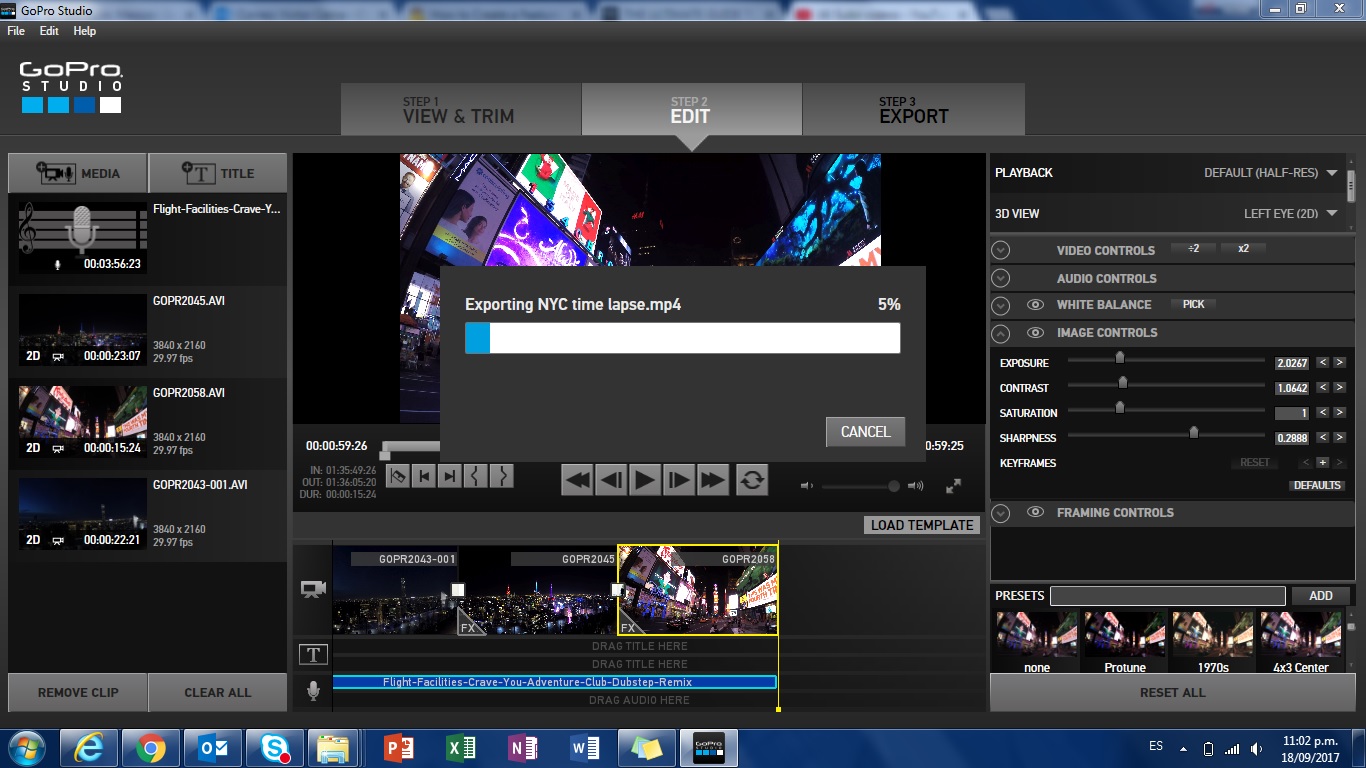The height and width of the screenshot is (768, 1366).
Task: Click the video track camera icon
Action: (313, 589)
